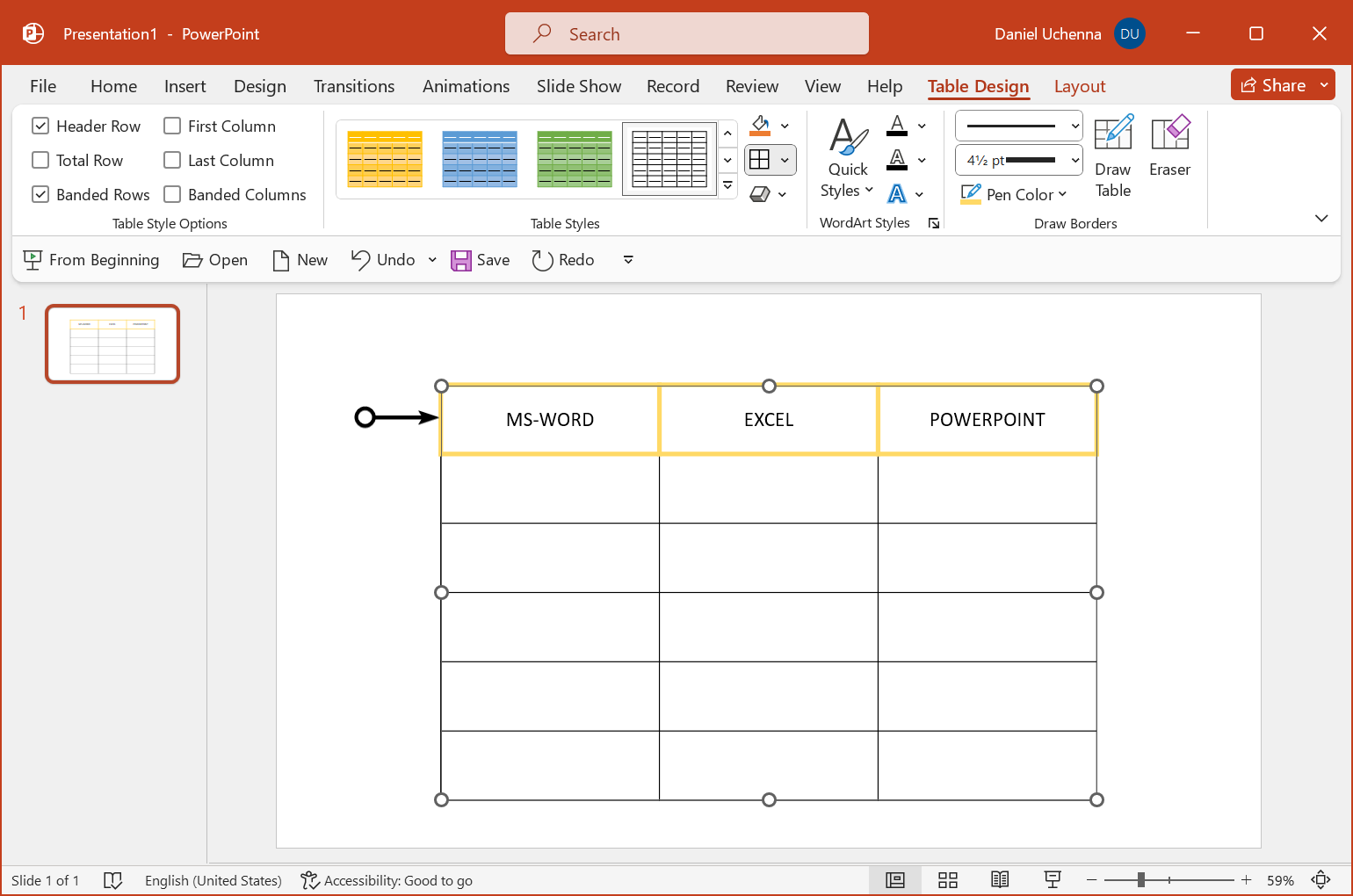1353x896 pixels.
Task: Expand the Table Styles gallery
Action: coord(727,185)
